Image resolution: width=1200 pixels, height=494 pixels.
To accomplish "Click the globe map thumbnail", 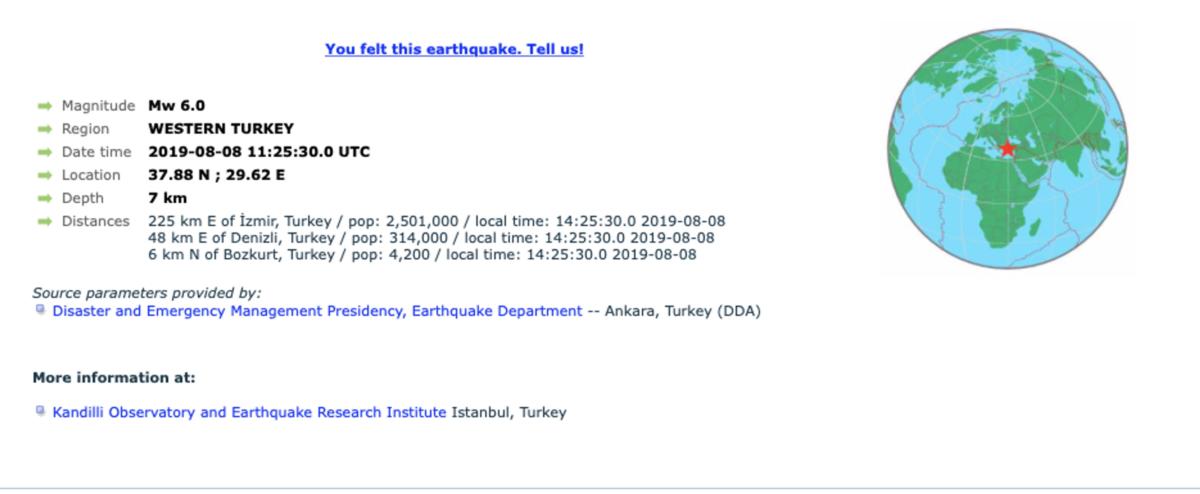I will click(1008, 149).
